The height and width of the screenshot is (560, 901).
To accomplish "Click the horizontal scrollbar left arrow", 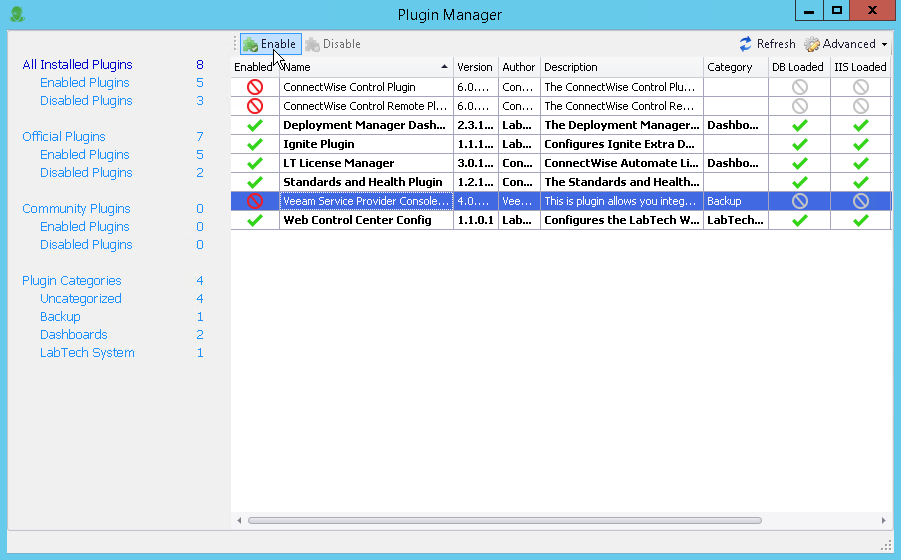I will pos(239,520).
